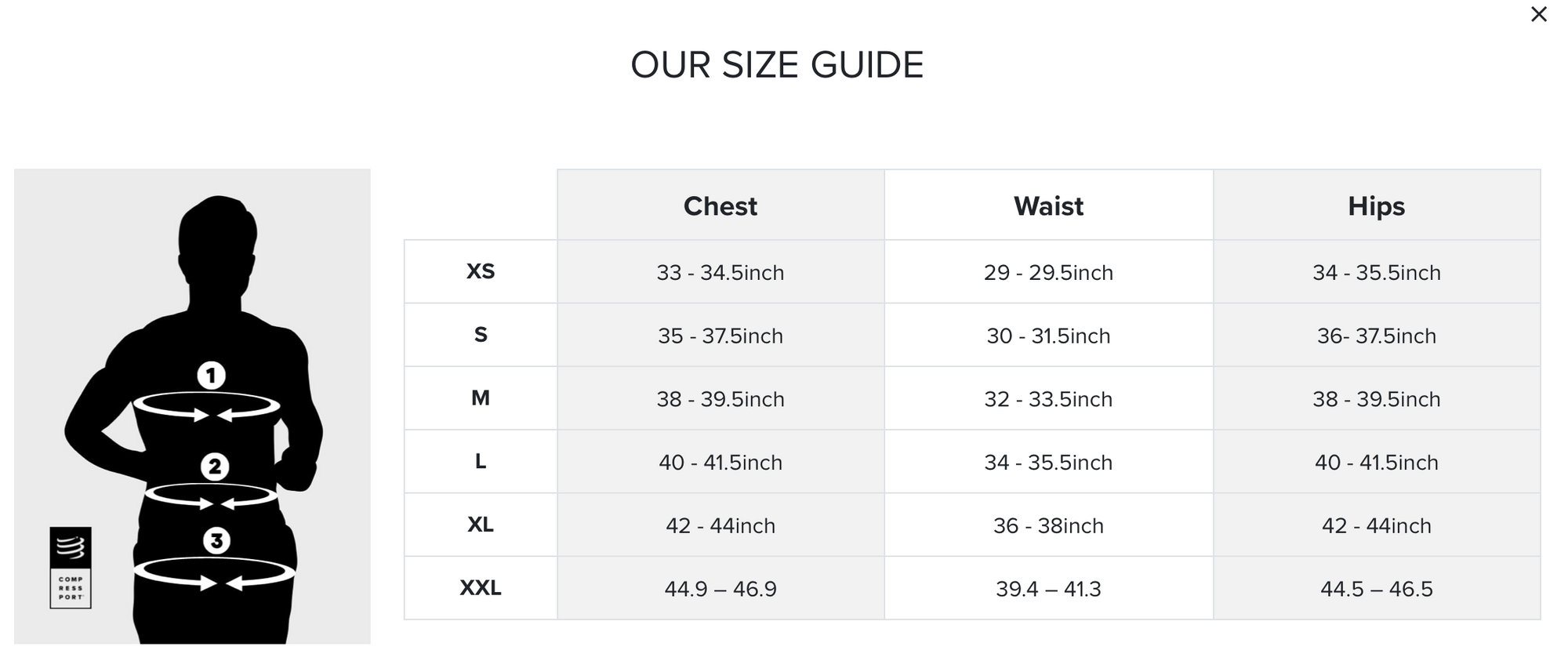
Task: Select the Hips column header
Action: coord(1376,205)
